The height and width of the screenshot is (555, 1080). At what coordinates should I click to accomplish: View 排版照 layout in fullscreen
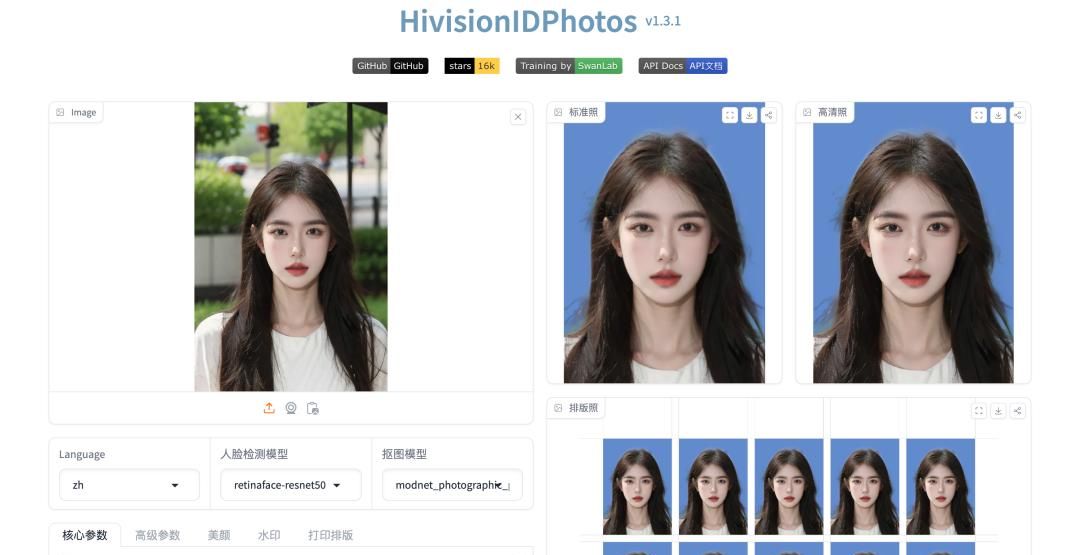point(979,411)
